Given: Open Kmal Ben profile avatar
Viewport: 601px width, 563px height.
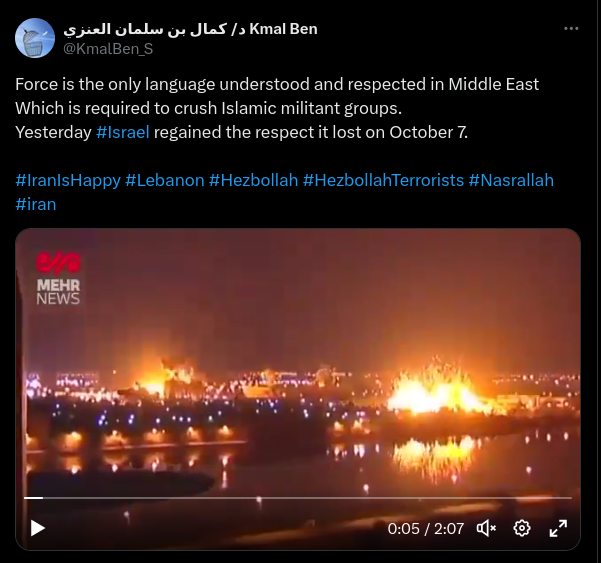Looking at the screenshot, I should click(35, 38).
